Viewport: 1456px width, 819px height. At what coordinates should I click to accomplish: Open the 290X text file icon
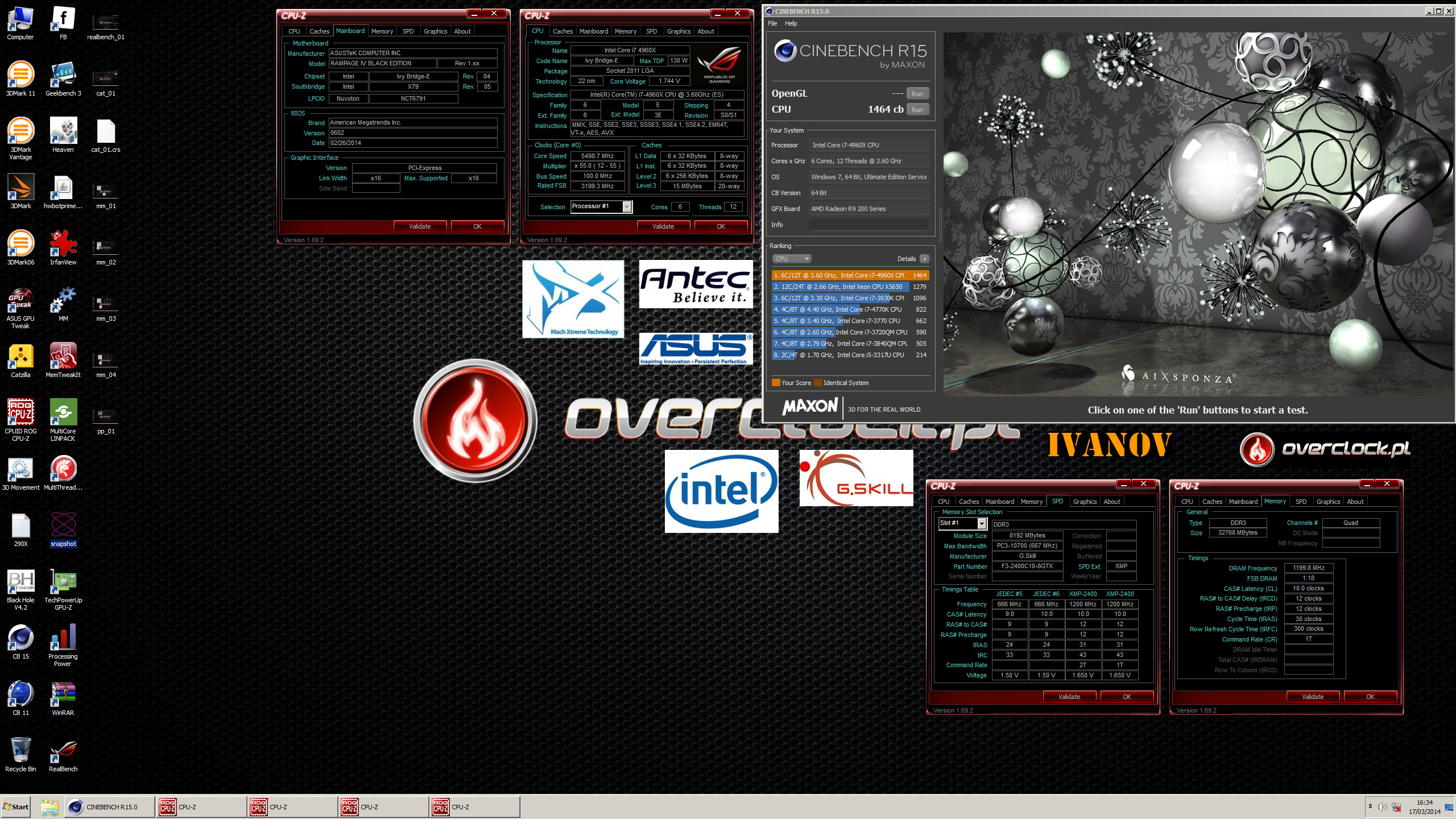point(20,530)
